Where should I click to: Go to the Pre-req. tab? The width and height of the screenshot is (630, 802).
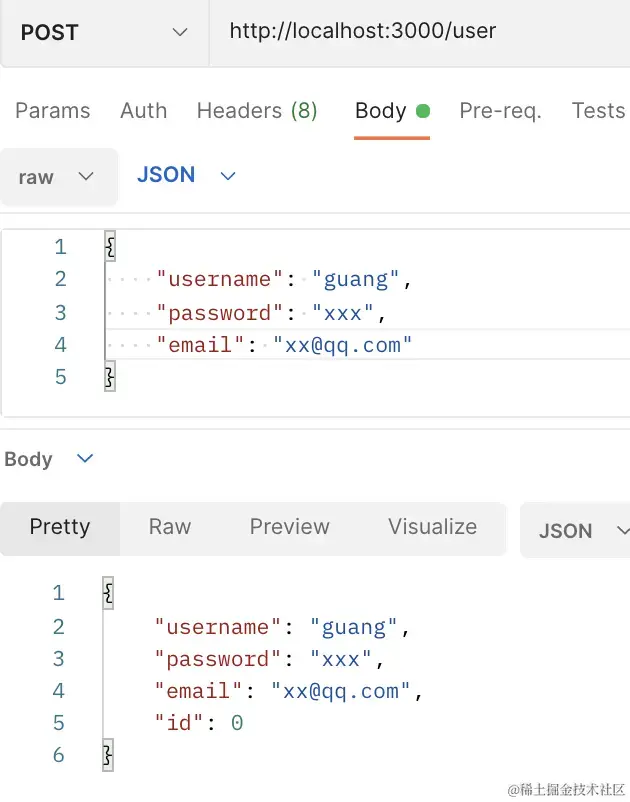coord(500,111)
